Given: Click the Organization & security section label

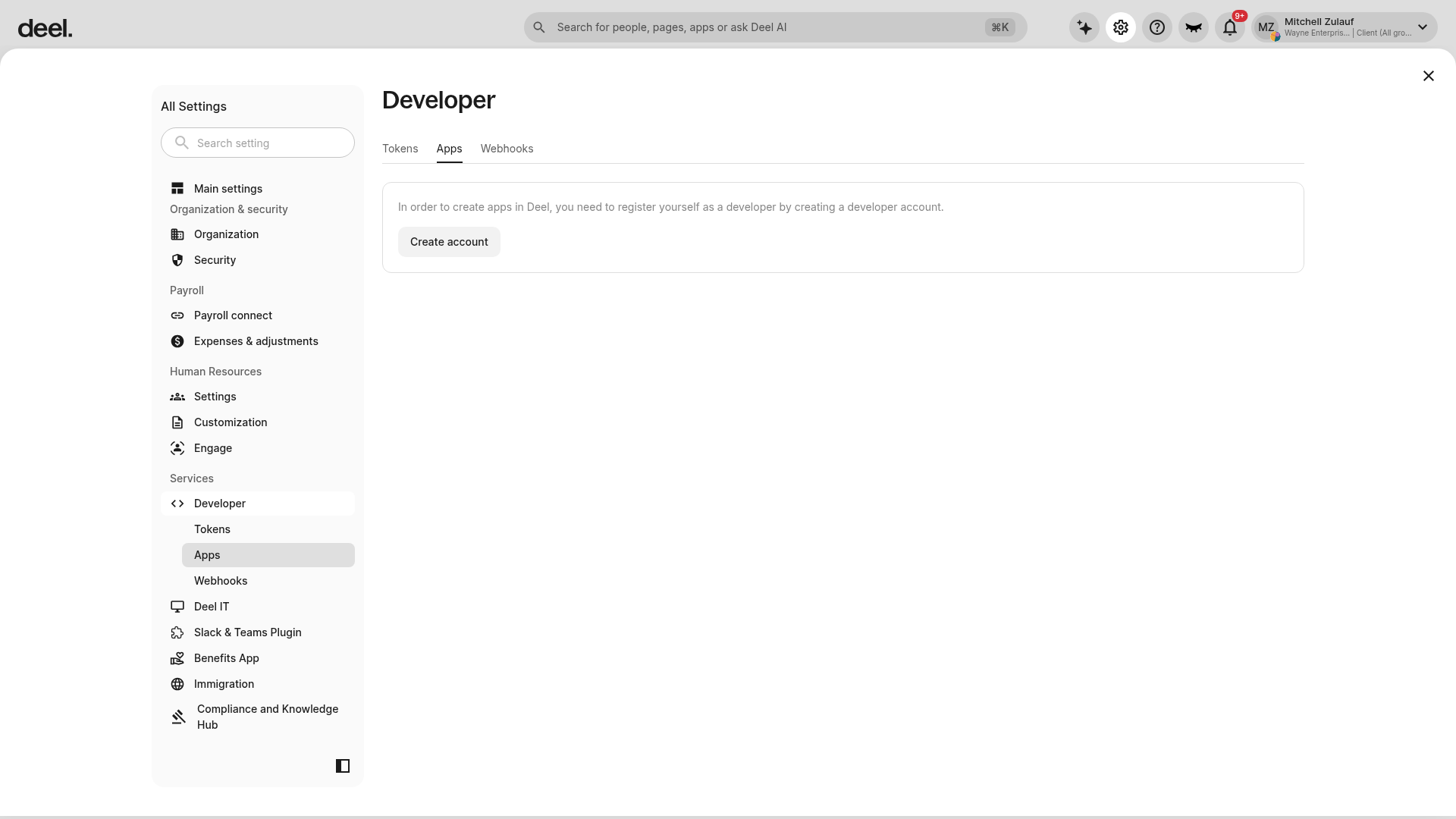Looking at the screenshot, I should tap(229, 209).
